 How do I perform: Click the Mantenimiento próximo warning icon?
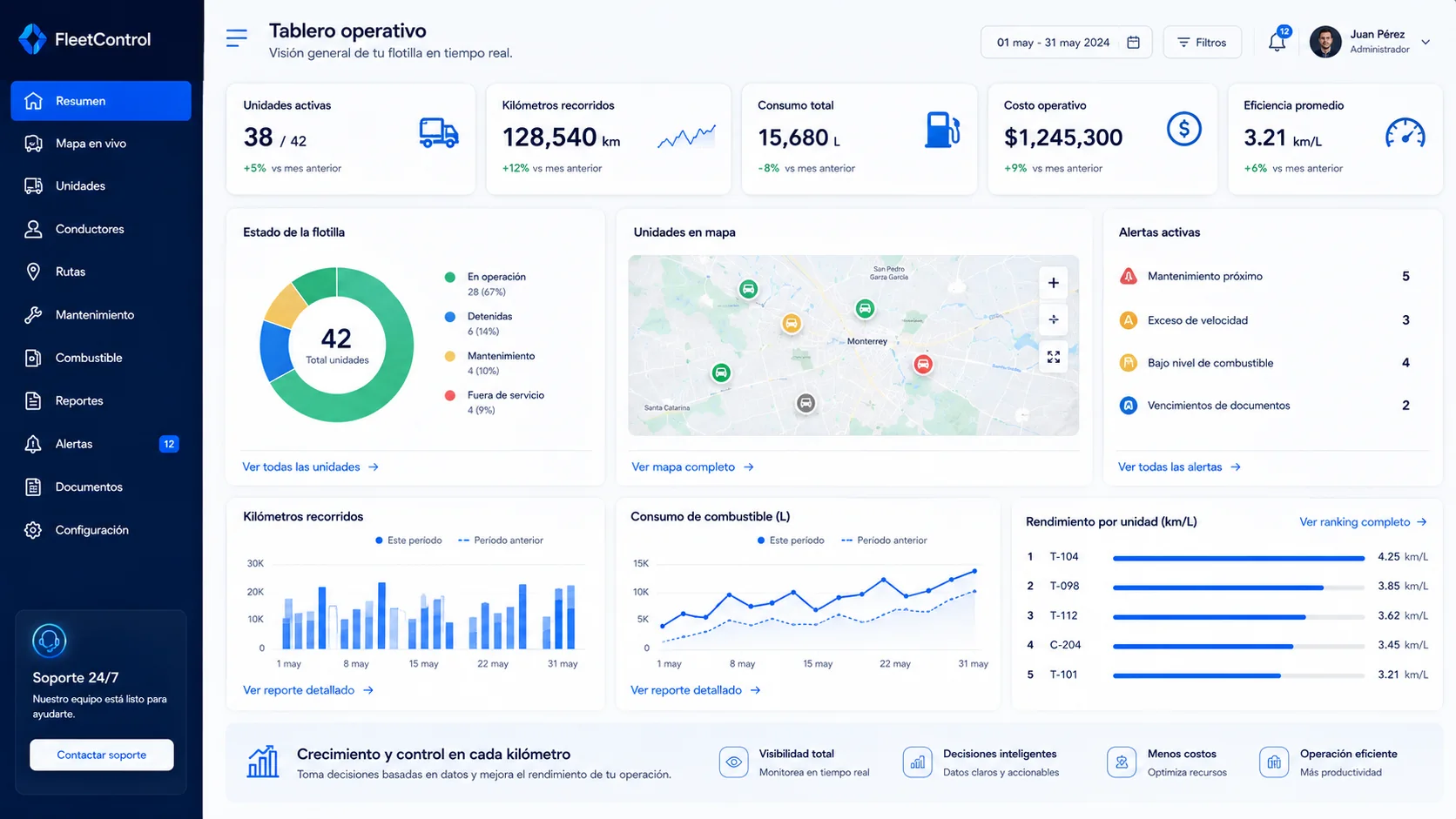click(x=1129, y=276)
